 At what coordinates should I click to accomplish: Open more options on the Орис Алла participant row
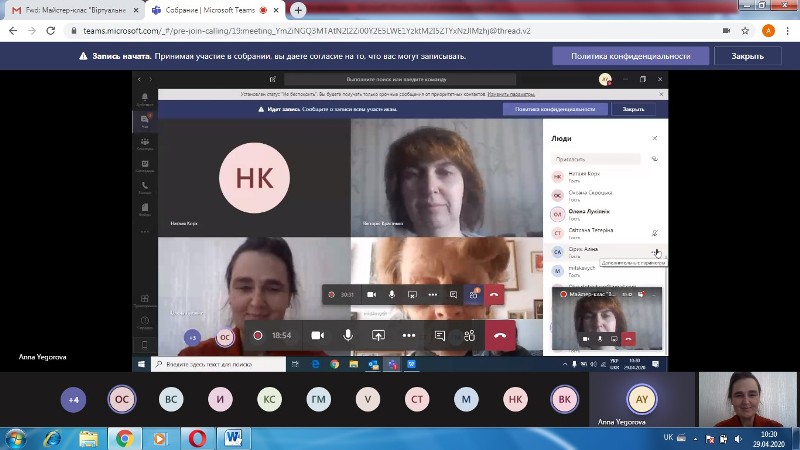click(x=655, y=252)
